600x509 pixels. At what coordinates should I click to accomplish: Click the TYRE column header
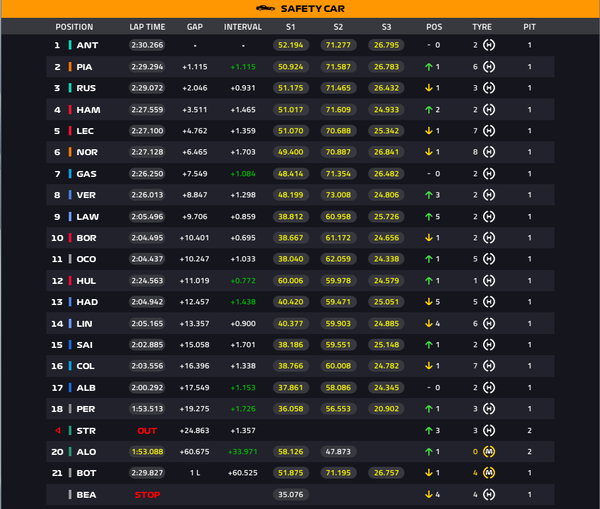pyautogui.click(x=482, y=27)
